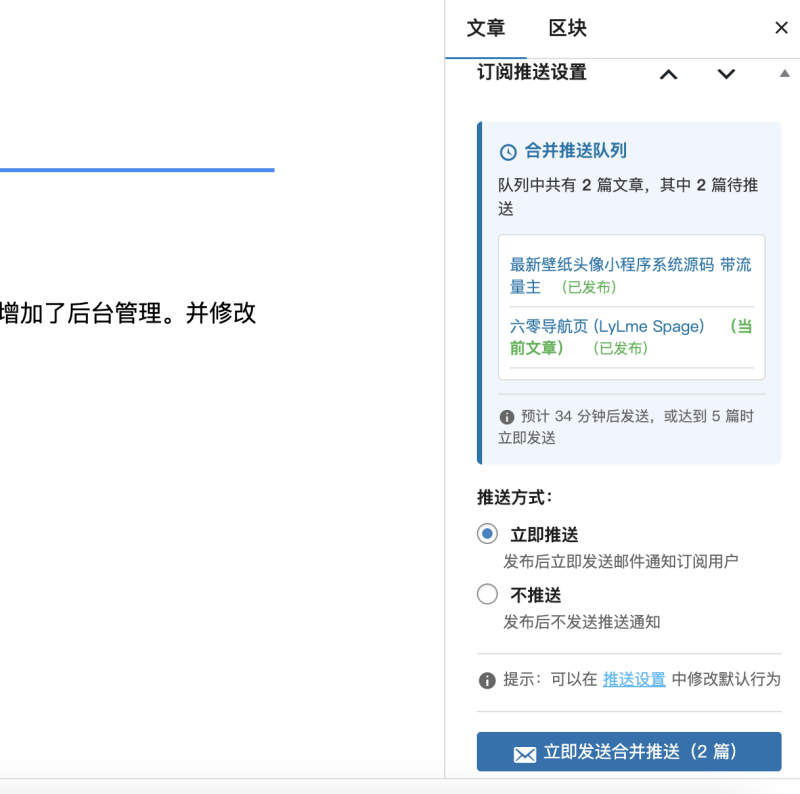Select the 不推送 radio option
Screen dimensions: 800x794
[487, 594]
